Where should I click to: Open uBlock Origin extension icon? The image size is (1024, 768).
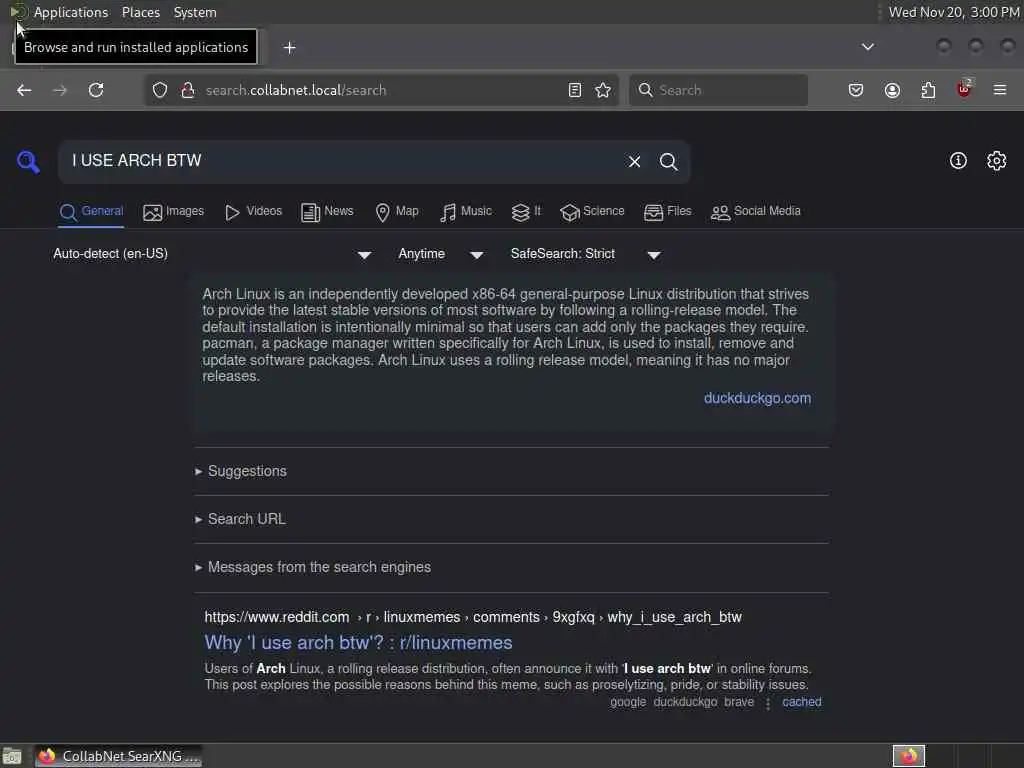pyautogui.click(x=964, y=89)
